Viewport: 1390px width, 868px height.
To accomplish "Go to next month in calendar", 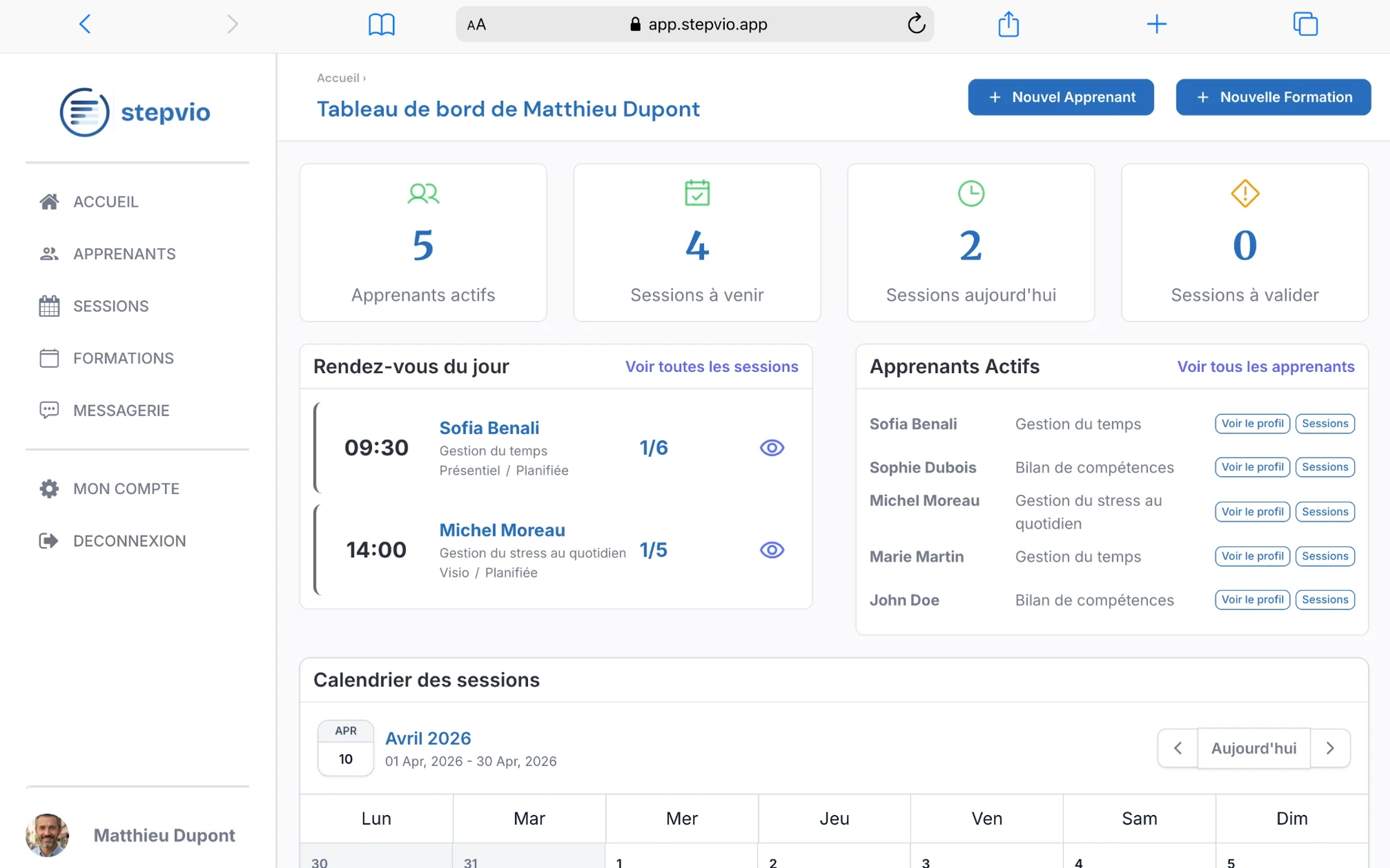I will coord(1330,748).
